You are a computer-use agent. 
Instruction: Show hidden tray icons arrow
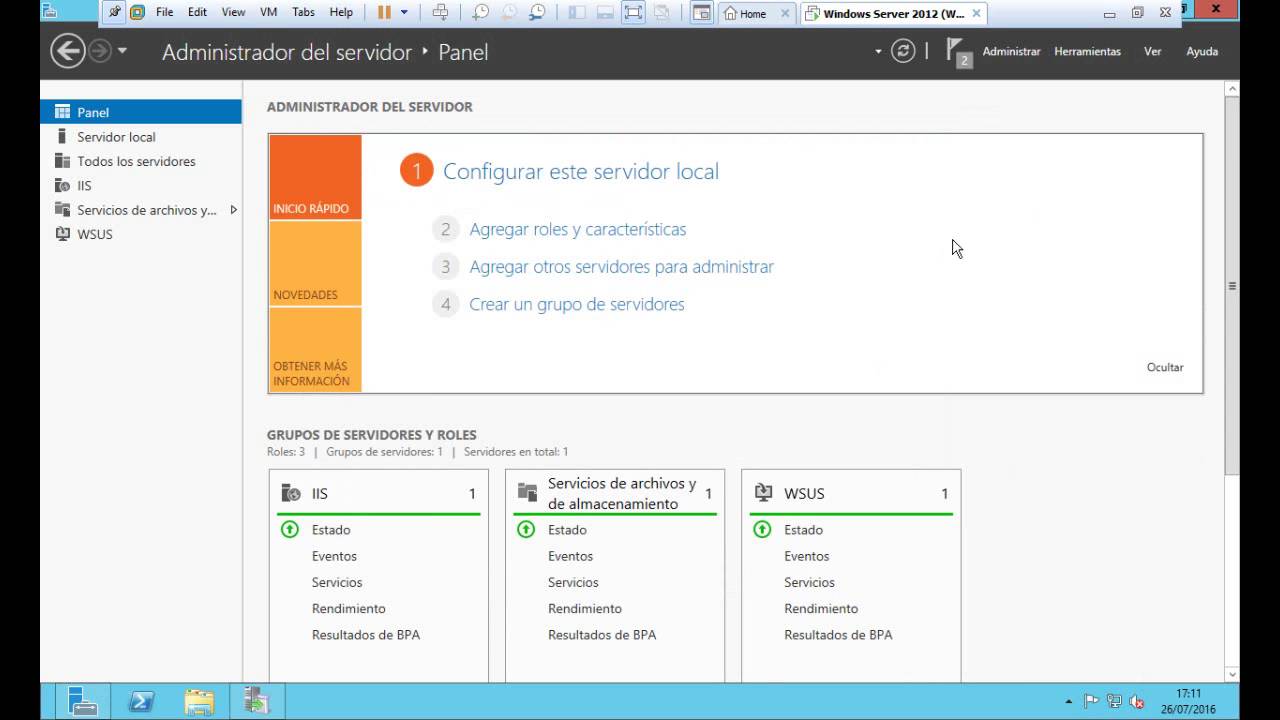coord(1069,702)
